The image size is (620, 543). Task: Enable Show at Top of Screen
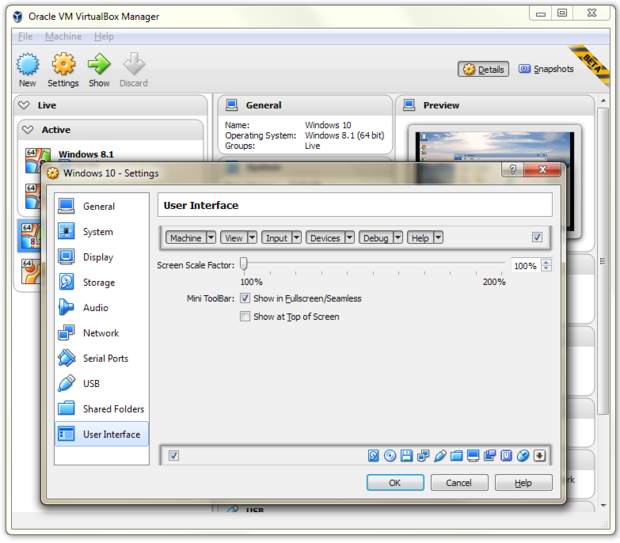tap(245, 317)
